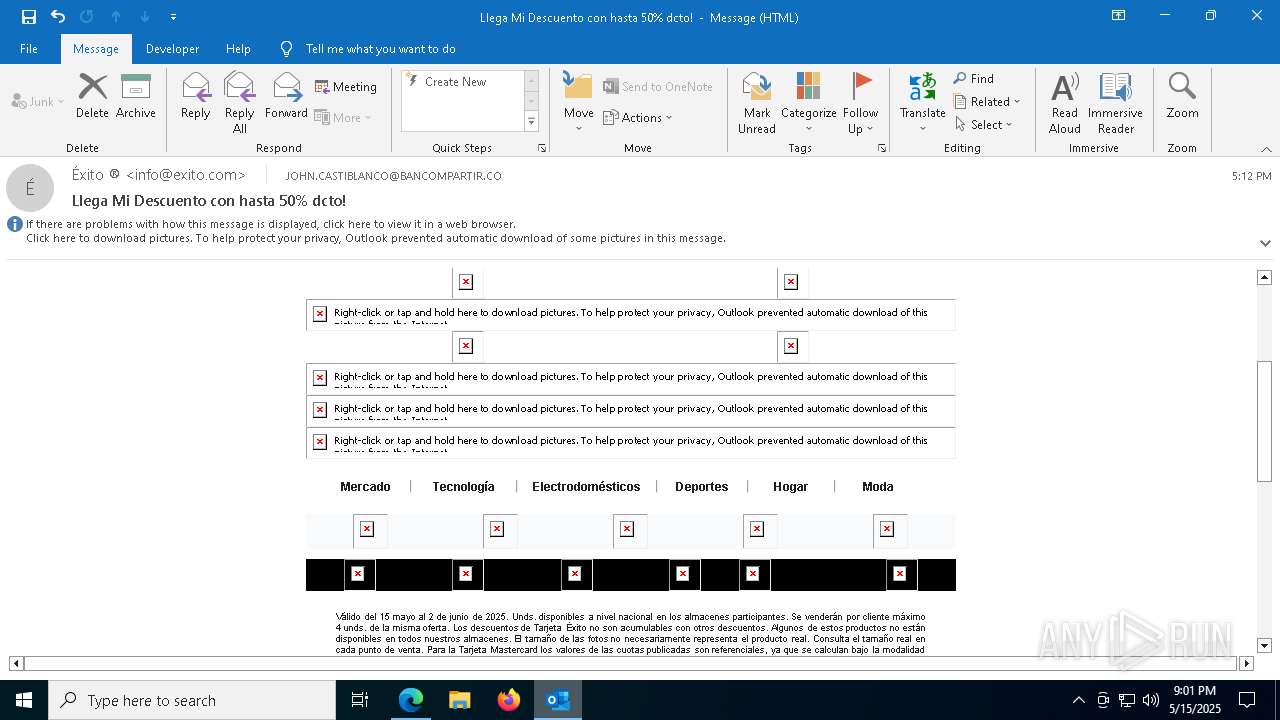Launch Microsoft Edge from taskbar

pos(411,700)
